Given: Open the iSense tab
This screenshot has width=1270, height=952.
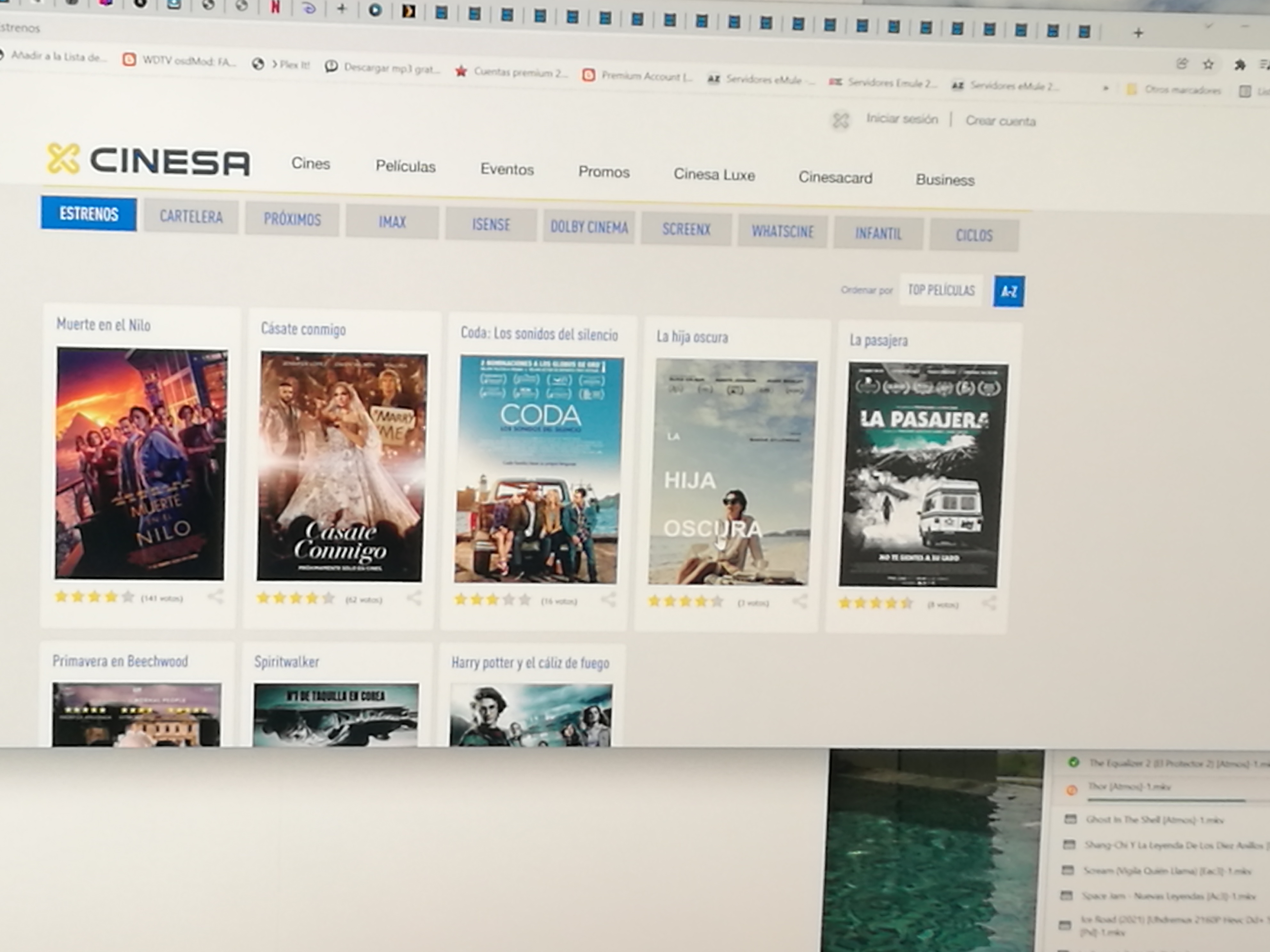Looking at the screenshot, I should tap(491, 224).
